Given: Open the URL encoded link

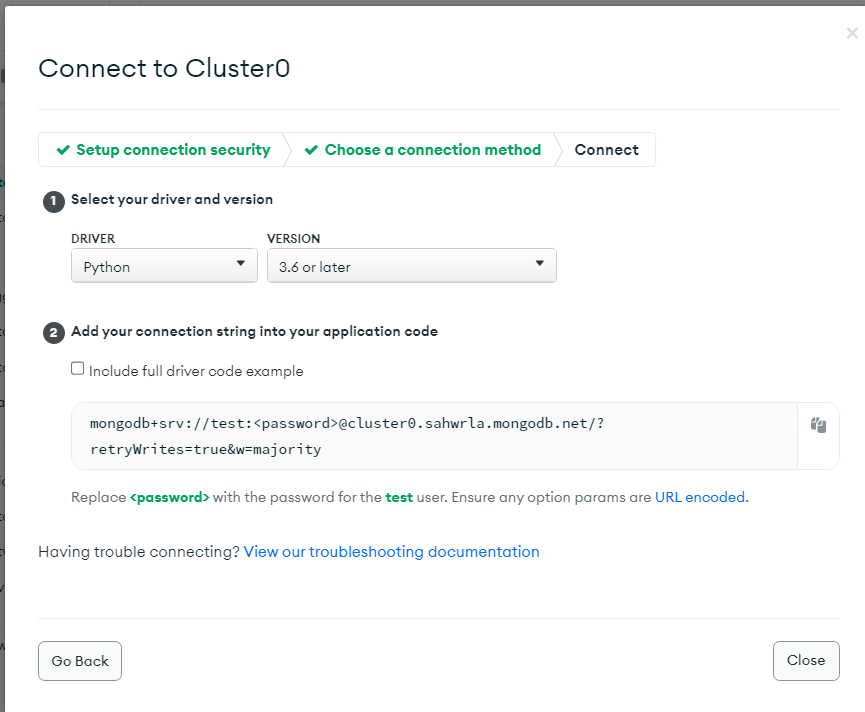Looking at the screenshot, I should pos(700,497).
